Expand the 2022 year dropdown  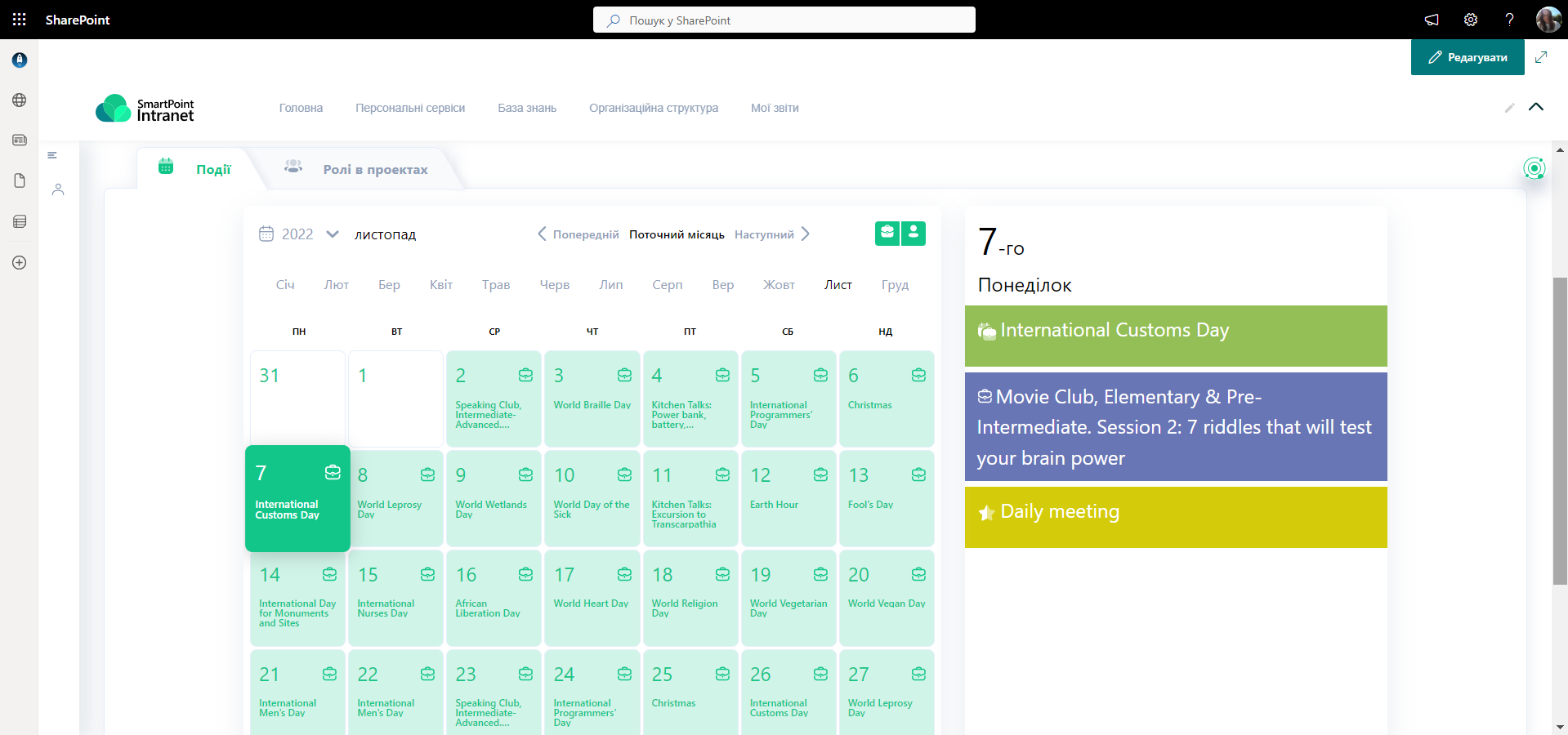(x=332, y=234)
